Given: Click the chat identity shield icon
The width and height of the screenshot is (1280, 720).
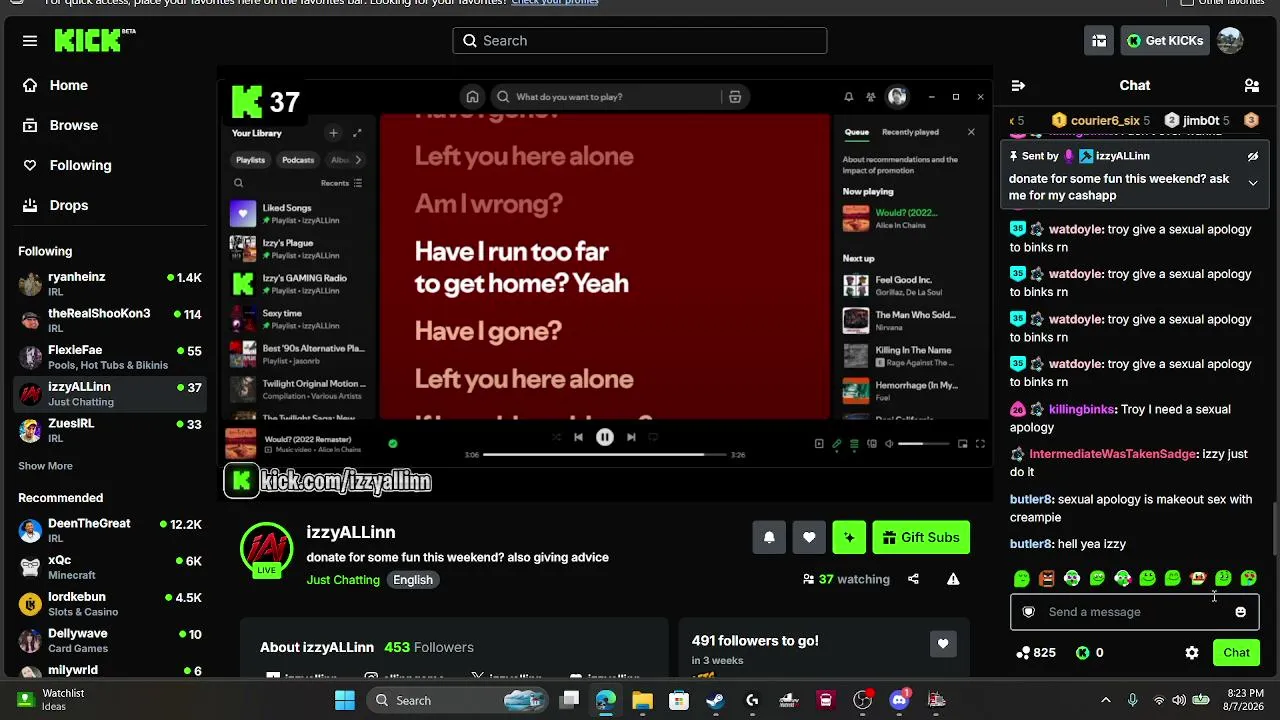Looking at the screenshot, I should click(x=1028, y=612).
